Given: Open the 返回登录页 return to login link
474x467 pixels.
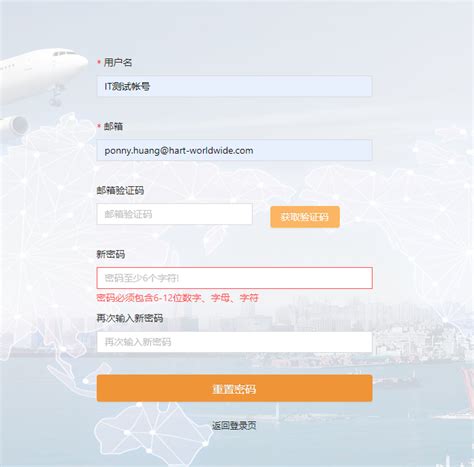Looking at the screenshot, I should click(x=234, y=425).
